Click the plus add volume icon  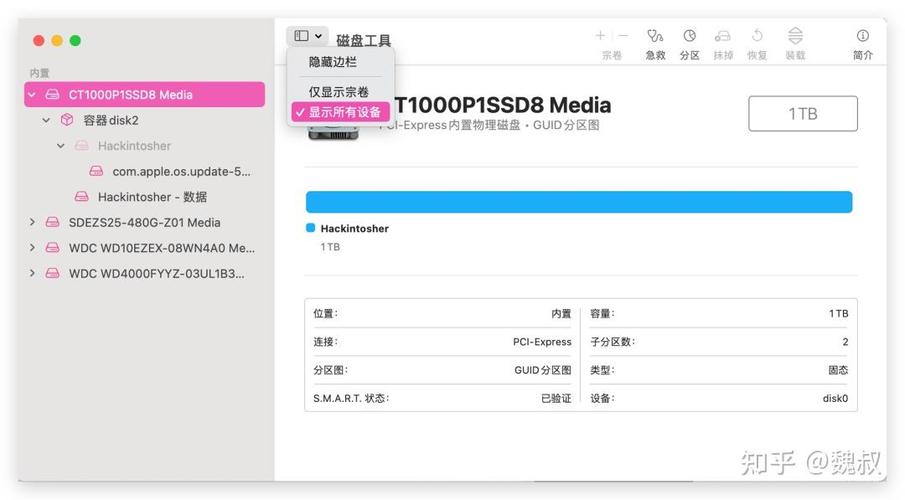pyautogui.click(x=600, y=36)
